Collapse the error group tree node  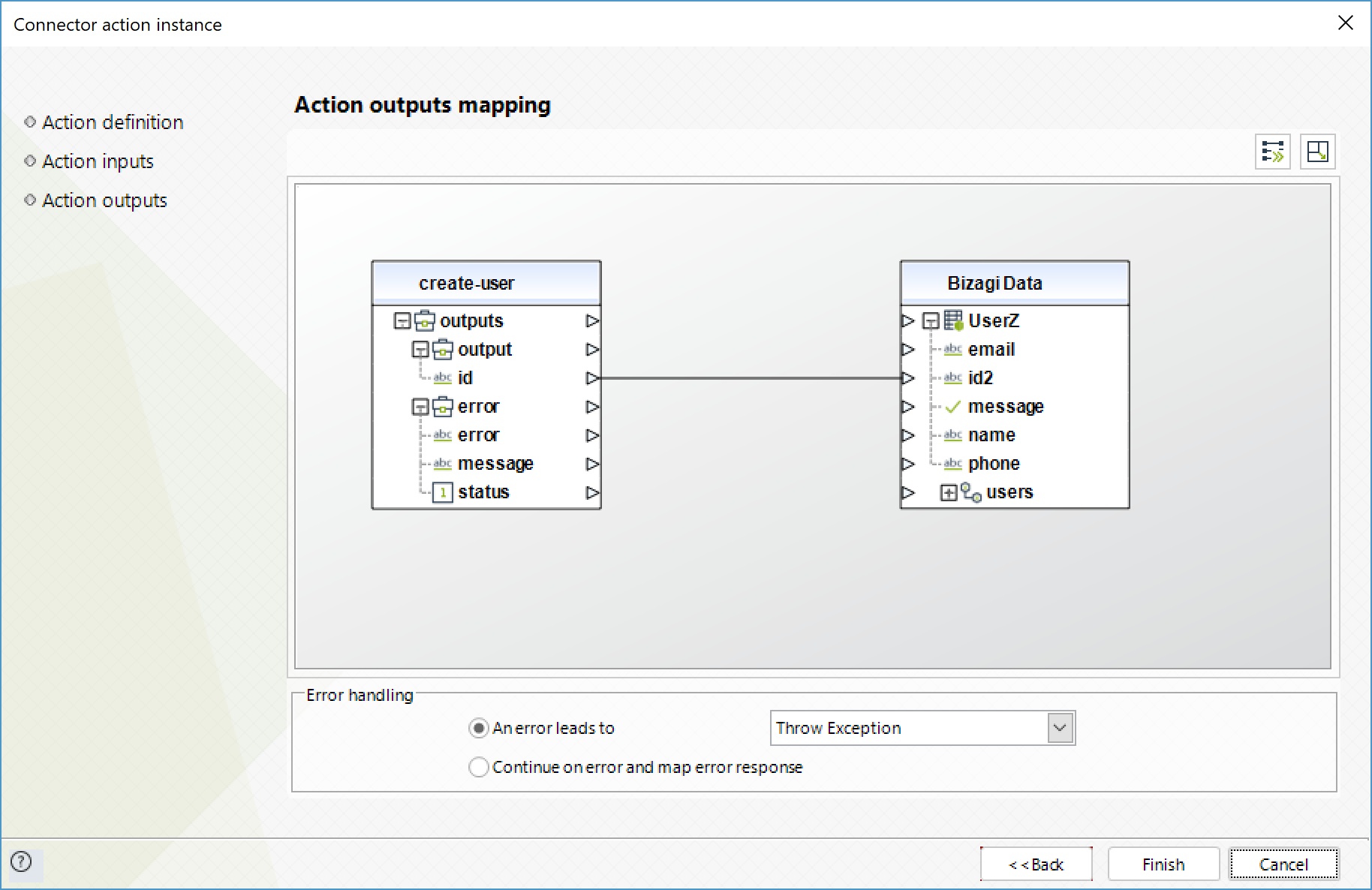pos(420,407)
